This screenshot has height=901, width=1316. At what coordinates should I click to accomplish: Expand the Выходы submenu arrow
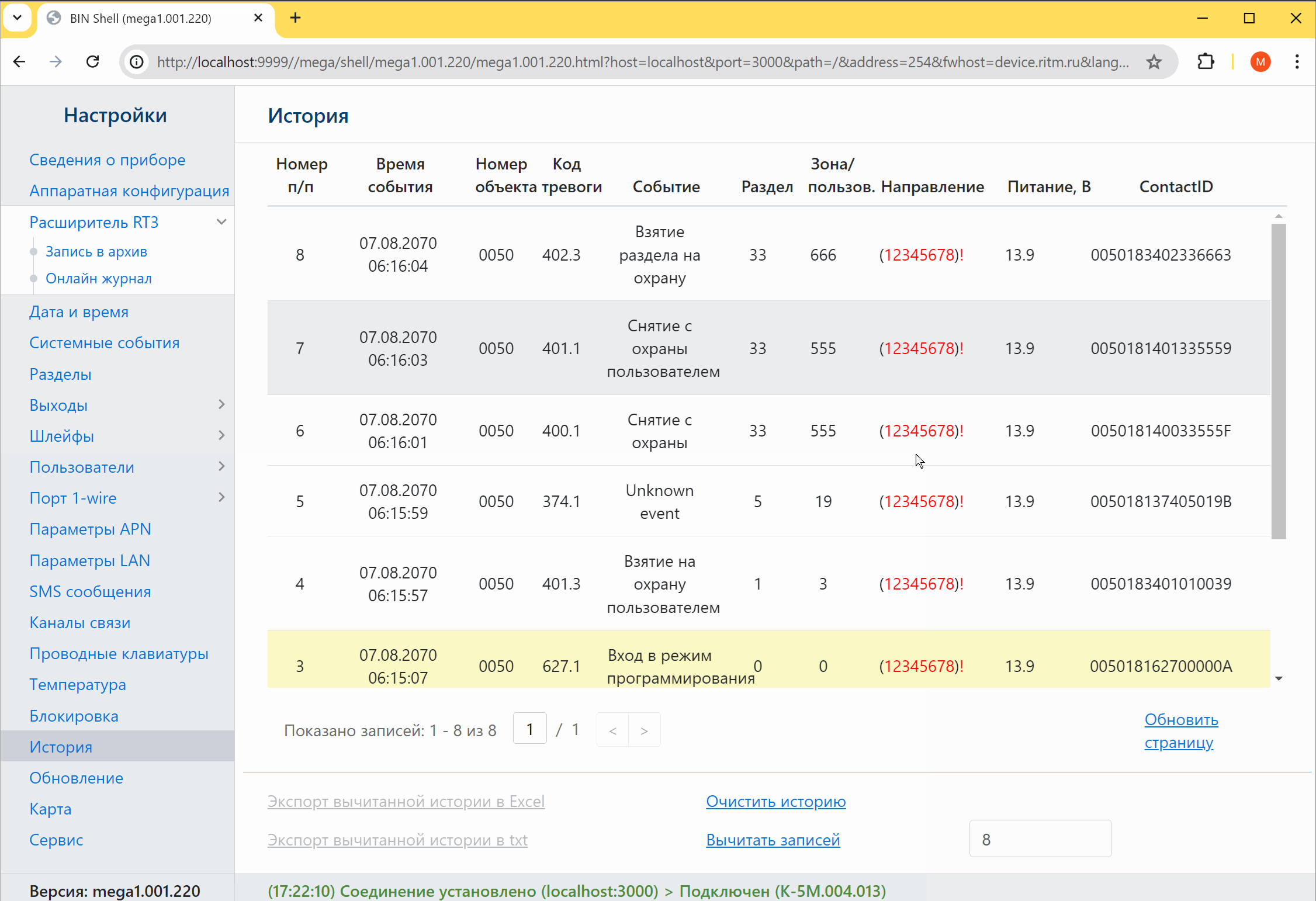pos(221,404)
